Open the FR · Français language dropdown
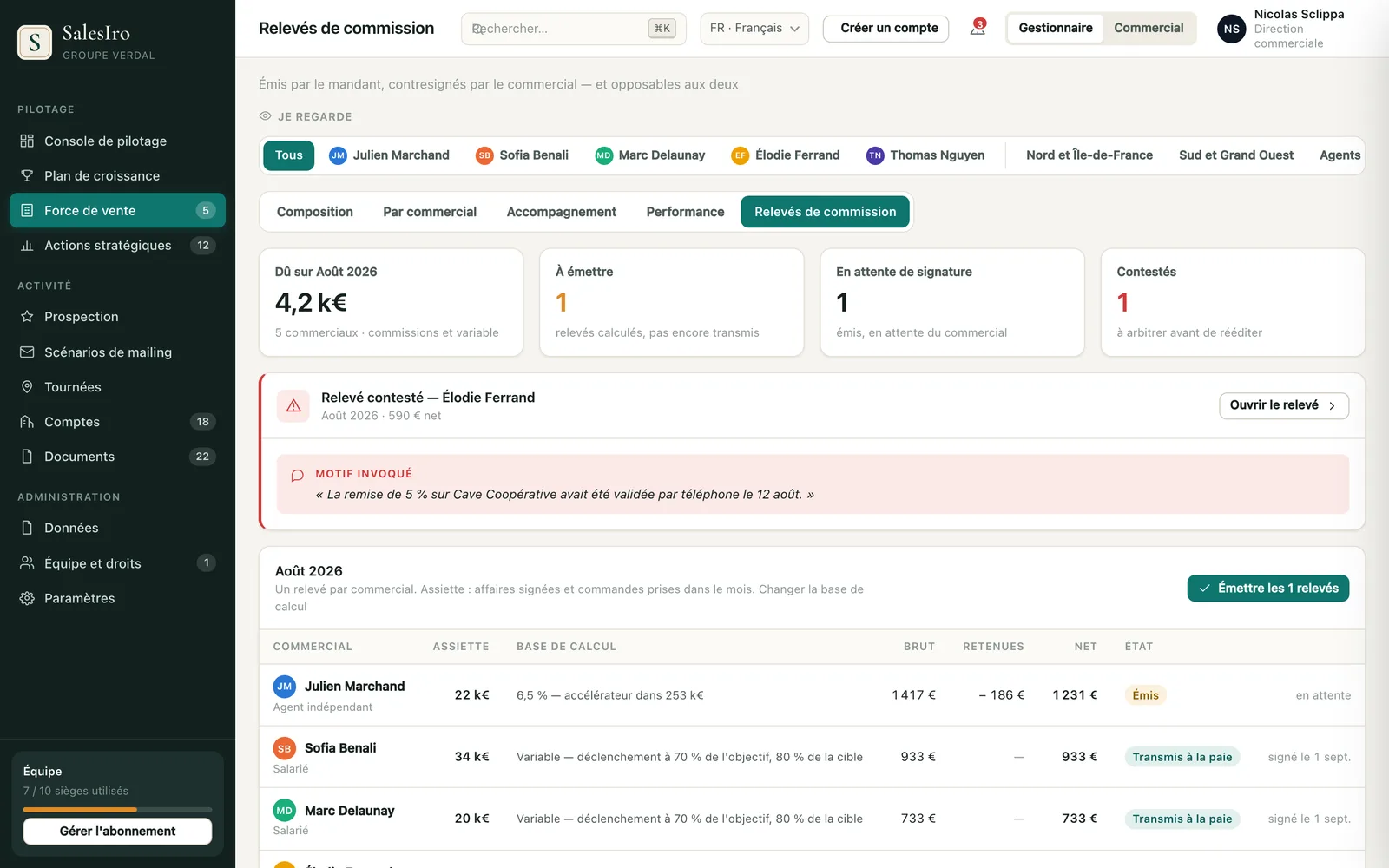Viewport: 1389px width, 868px height. click(754, 29)
